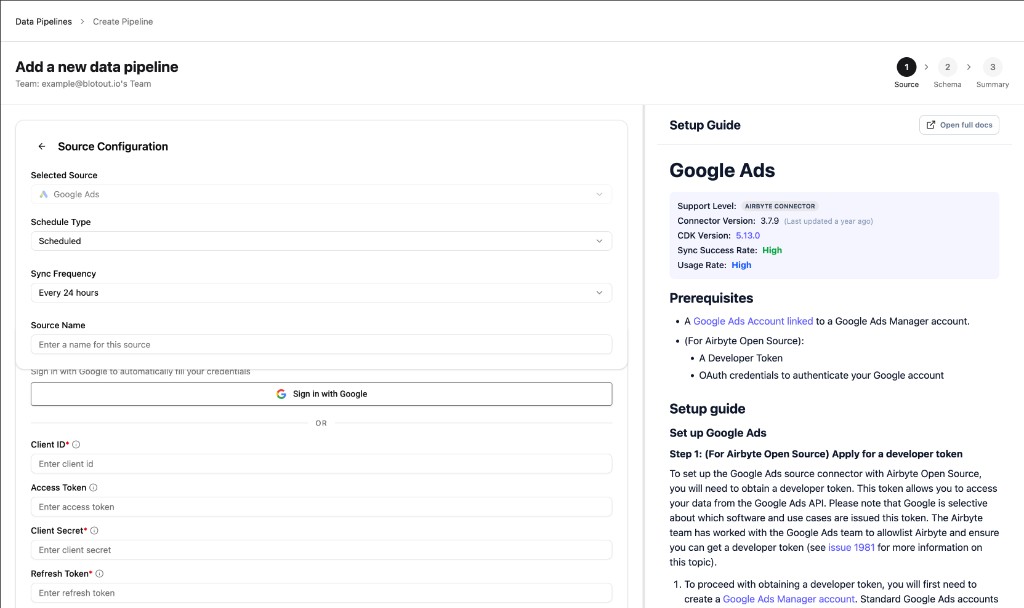Open the CDK Version 5.13.0 link

click(748, 236)
